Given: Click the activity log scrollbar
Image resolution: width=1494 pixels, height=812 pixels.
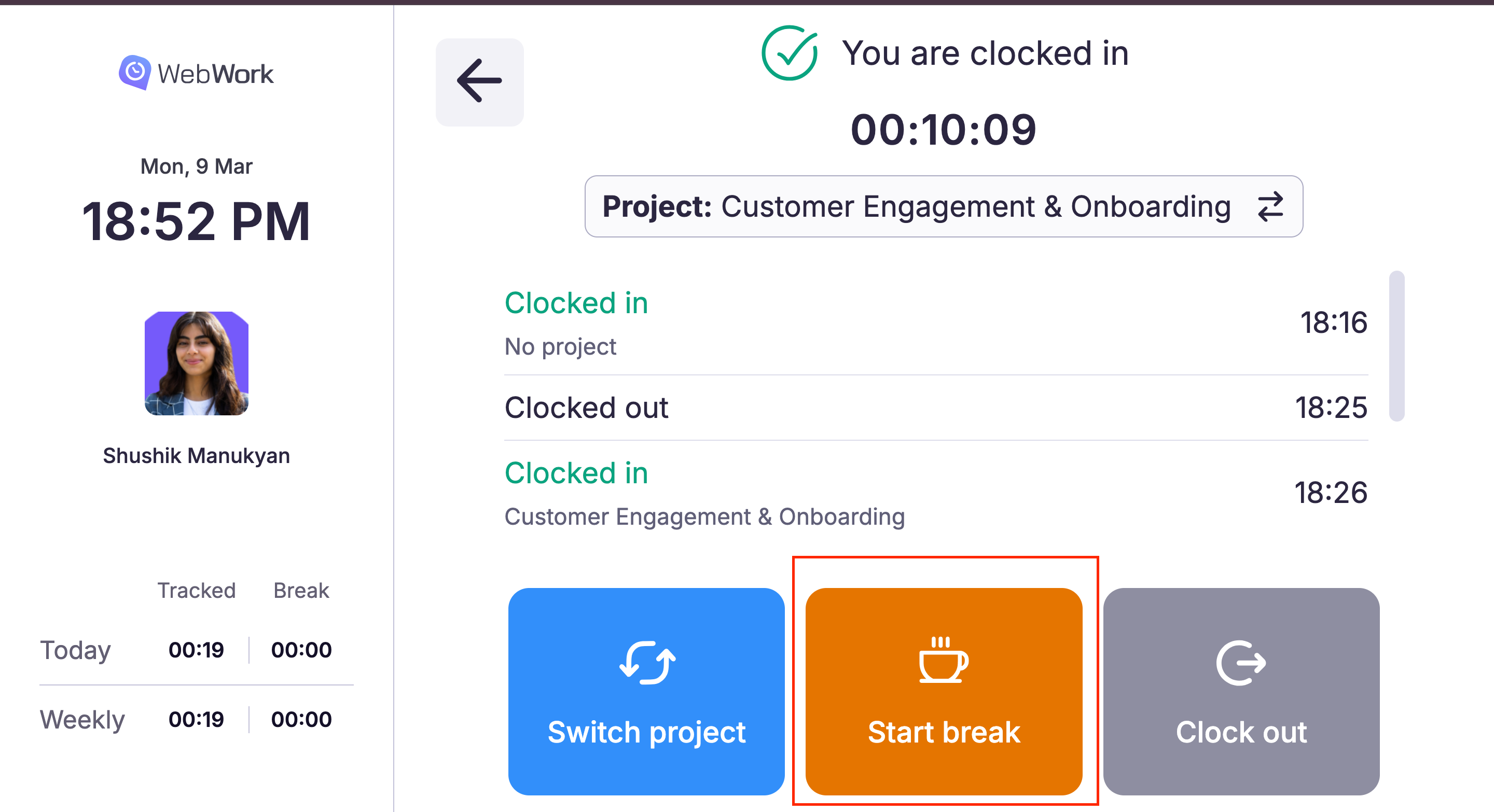Looking at the screenshot, I should [1396, 346].
